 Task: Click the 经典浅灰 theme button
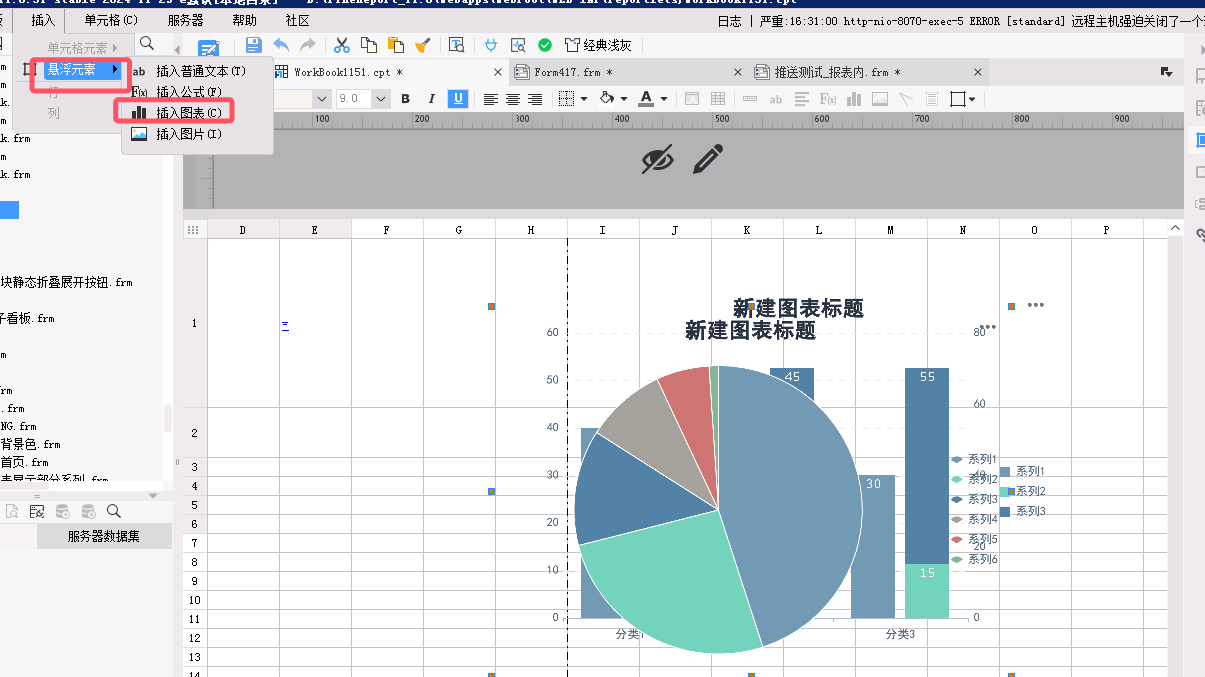click(598, 45)
